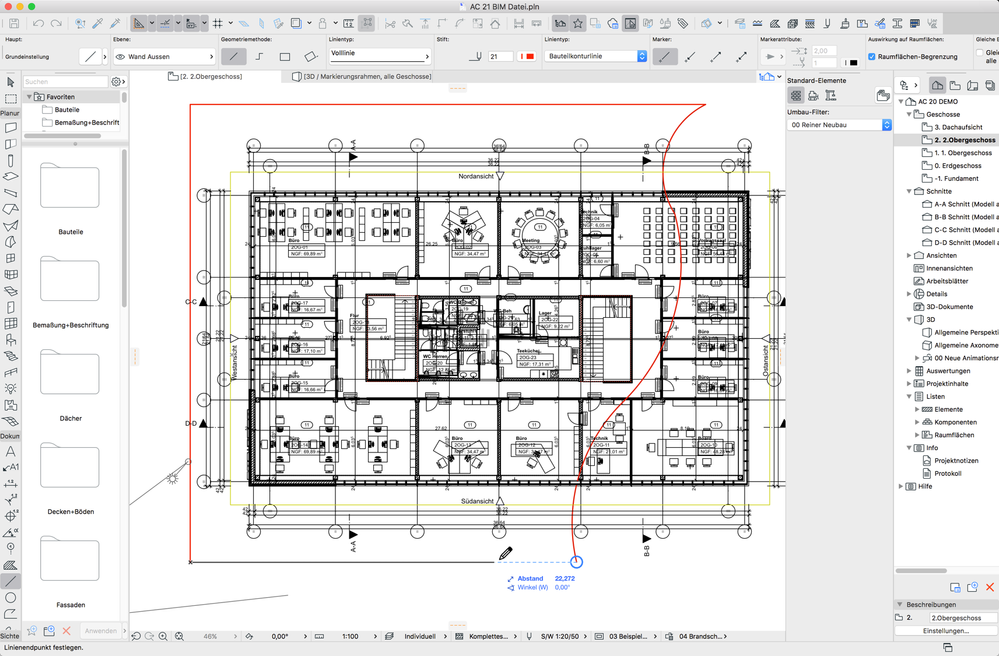Screen dimensions: 999x656
Task: Select the active Line tool in toolbox
Action: coord(10,581)
